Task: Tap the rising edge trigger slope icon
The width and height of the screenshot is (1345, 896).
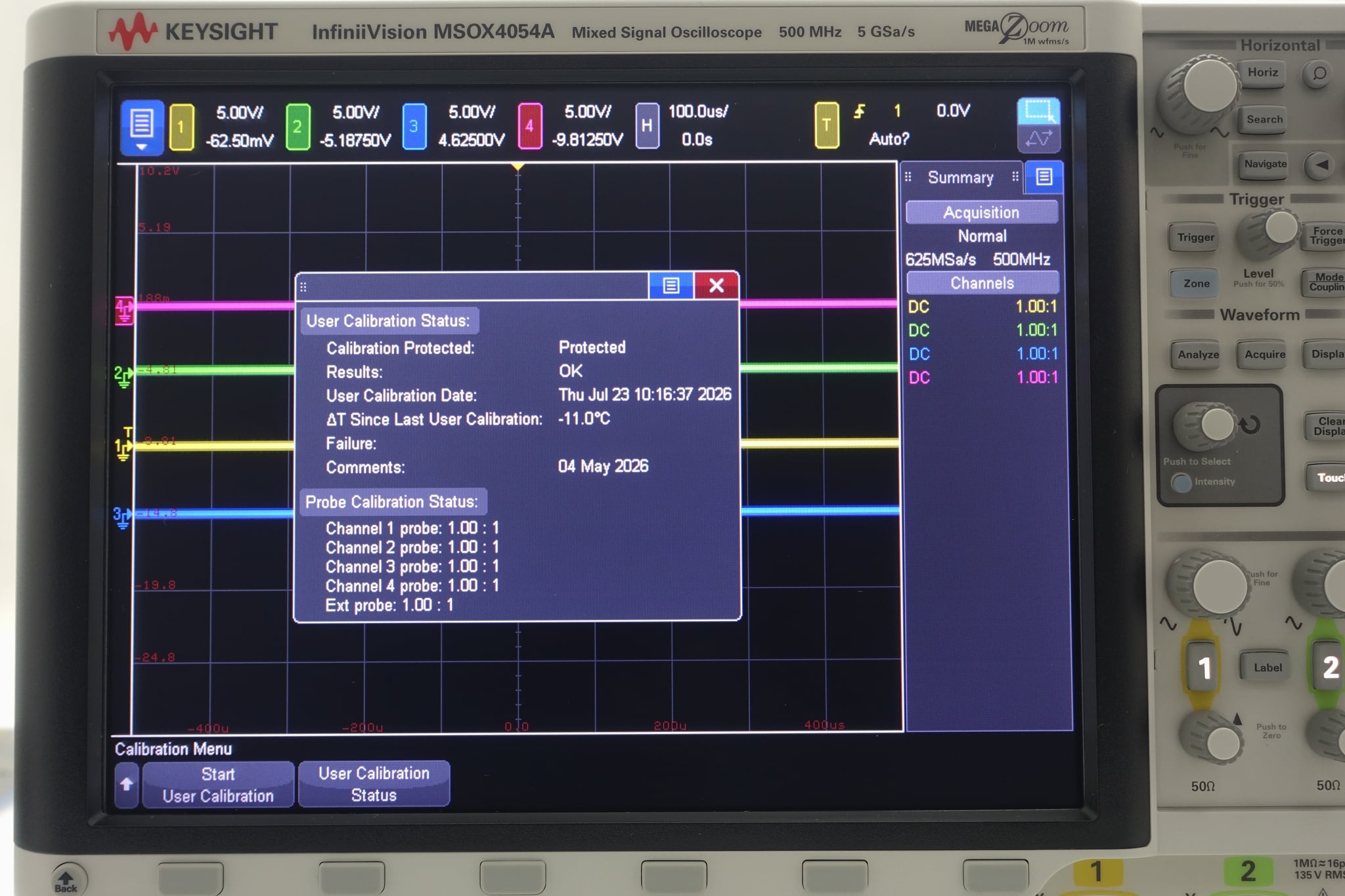Action: (859, 112)
